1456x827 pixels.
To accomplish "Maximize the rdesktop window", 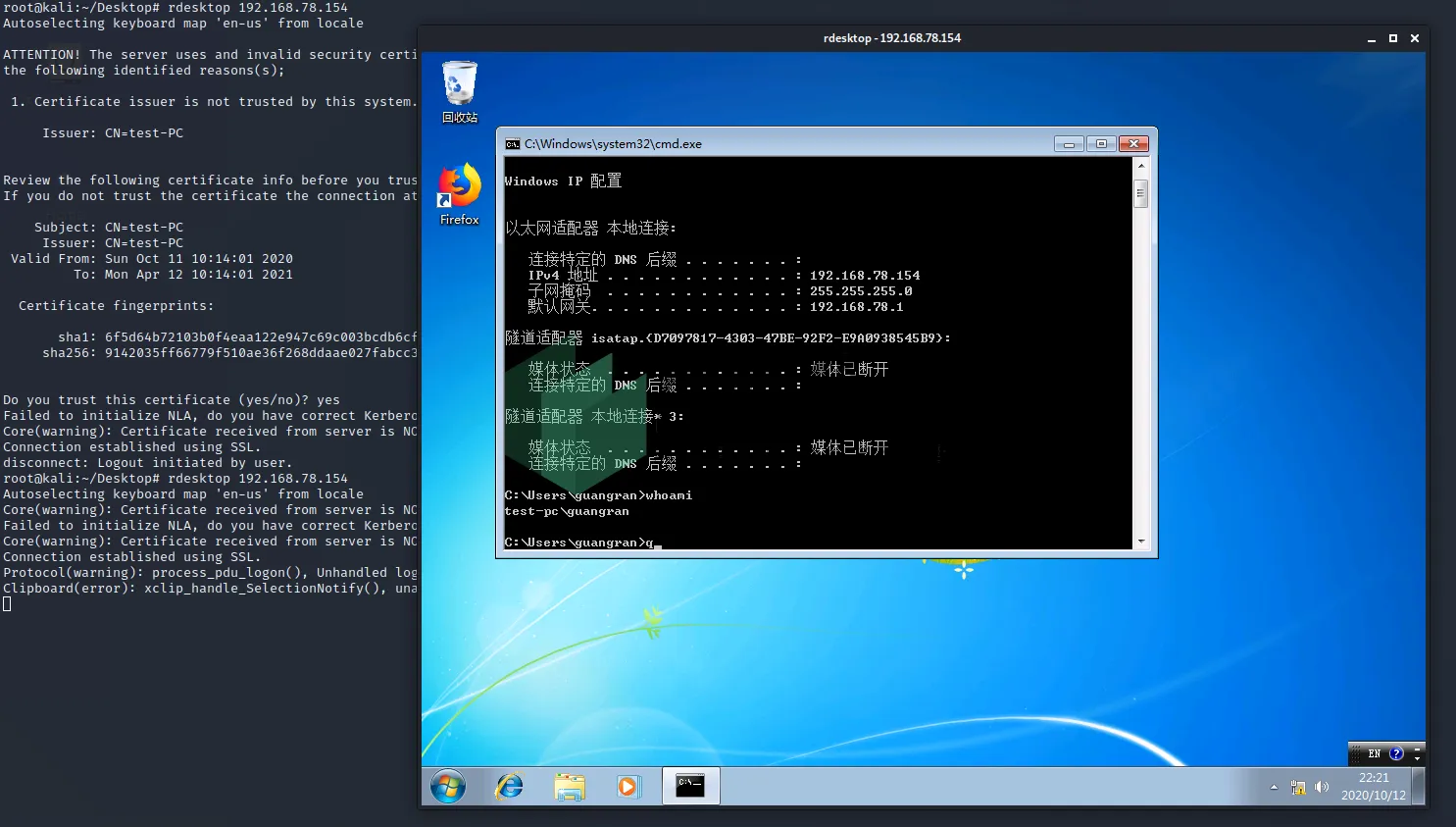I will (1393, 38).
